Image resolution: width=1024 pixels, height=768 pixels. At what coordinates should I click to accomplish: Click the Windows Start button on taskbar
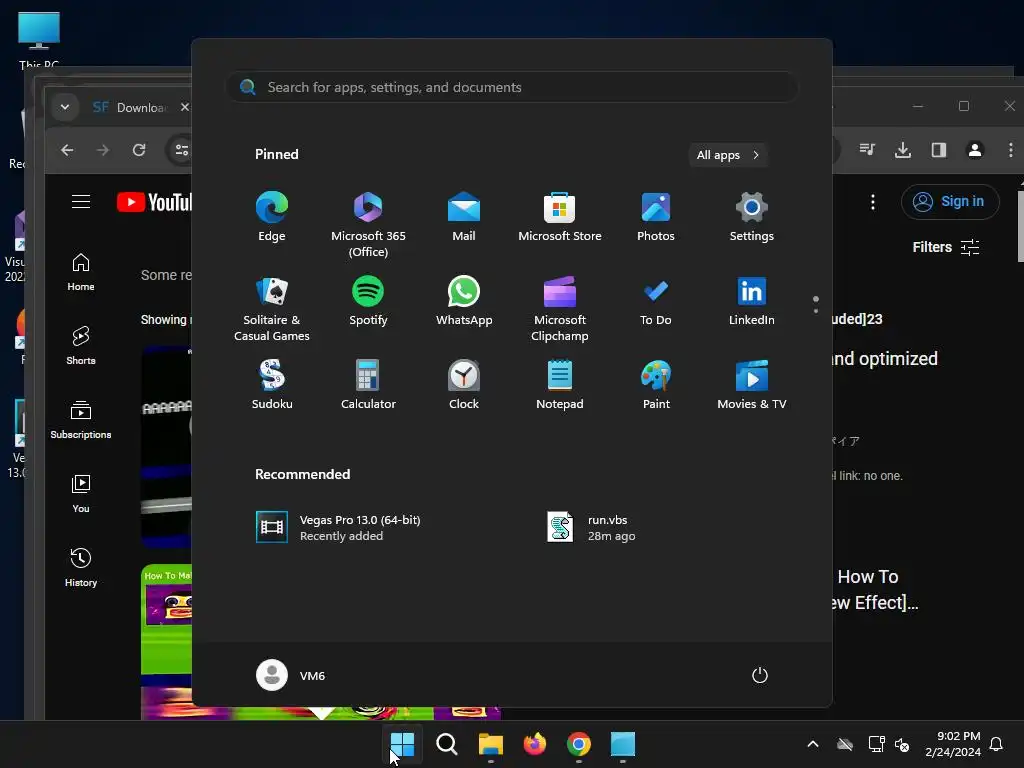point(402,744)
